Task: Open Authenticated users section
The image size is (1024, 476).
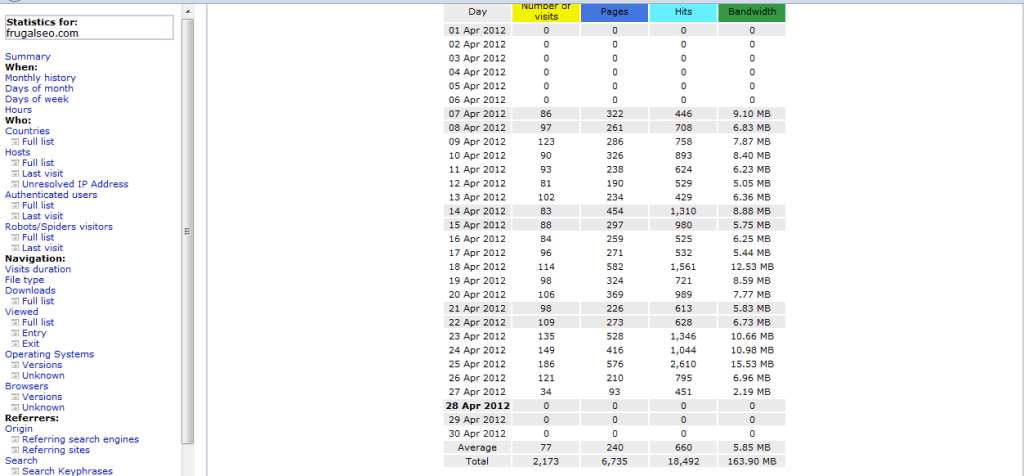Action: [51, 195]
